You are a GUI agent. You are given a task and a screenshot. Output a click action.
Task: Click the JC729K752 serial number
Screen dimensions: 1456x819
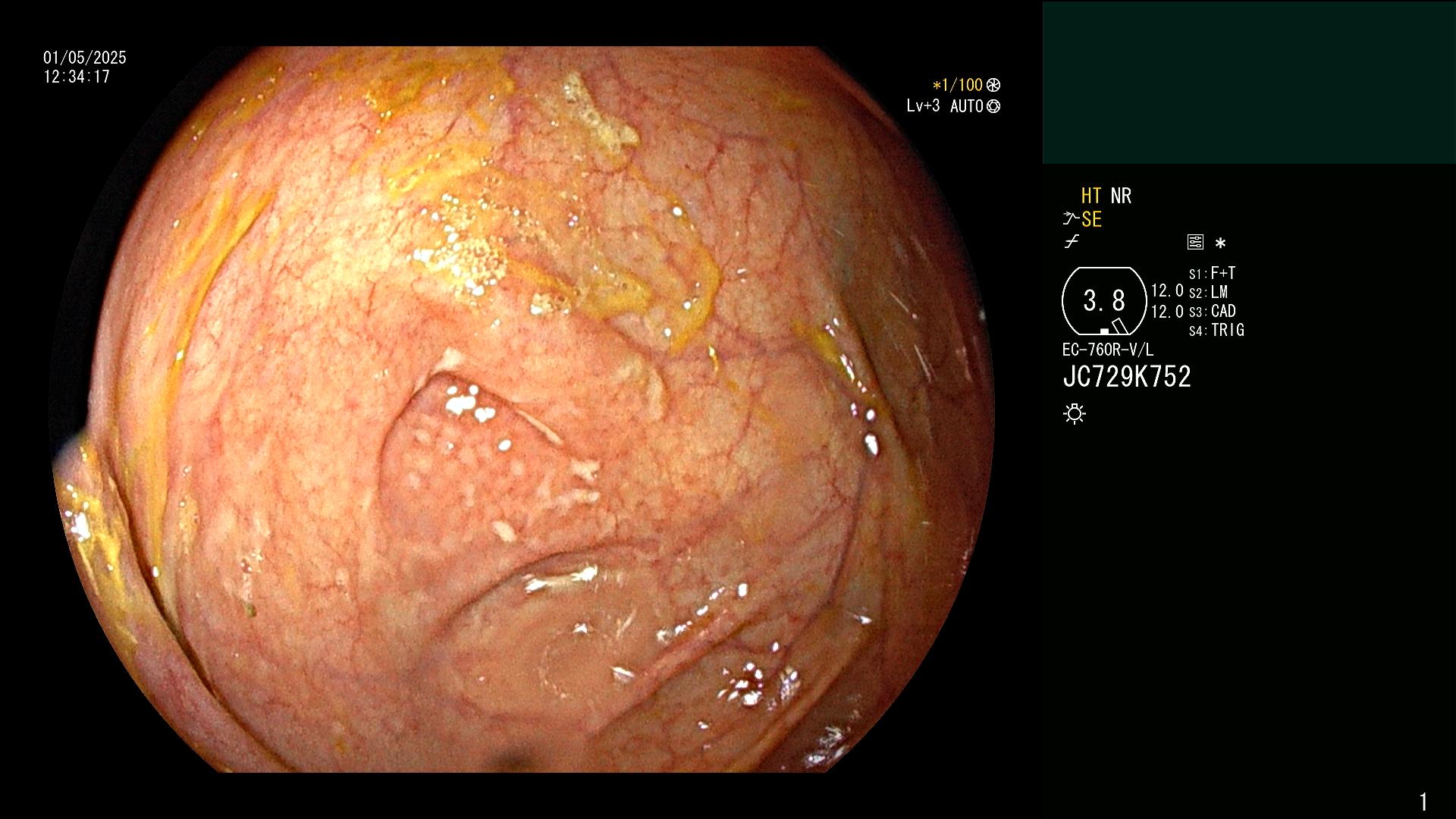point(1127,377)
